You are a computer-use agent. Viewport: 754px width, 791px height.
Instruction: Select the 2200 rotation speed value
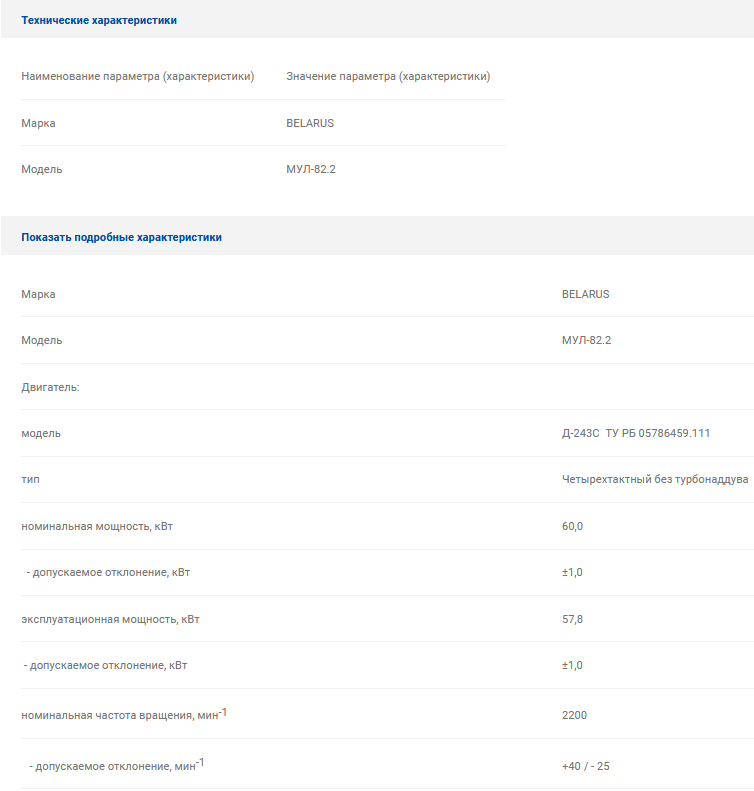574,715
